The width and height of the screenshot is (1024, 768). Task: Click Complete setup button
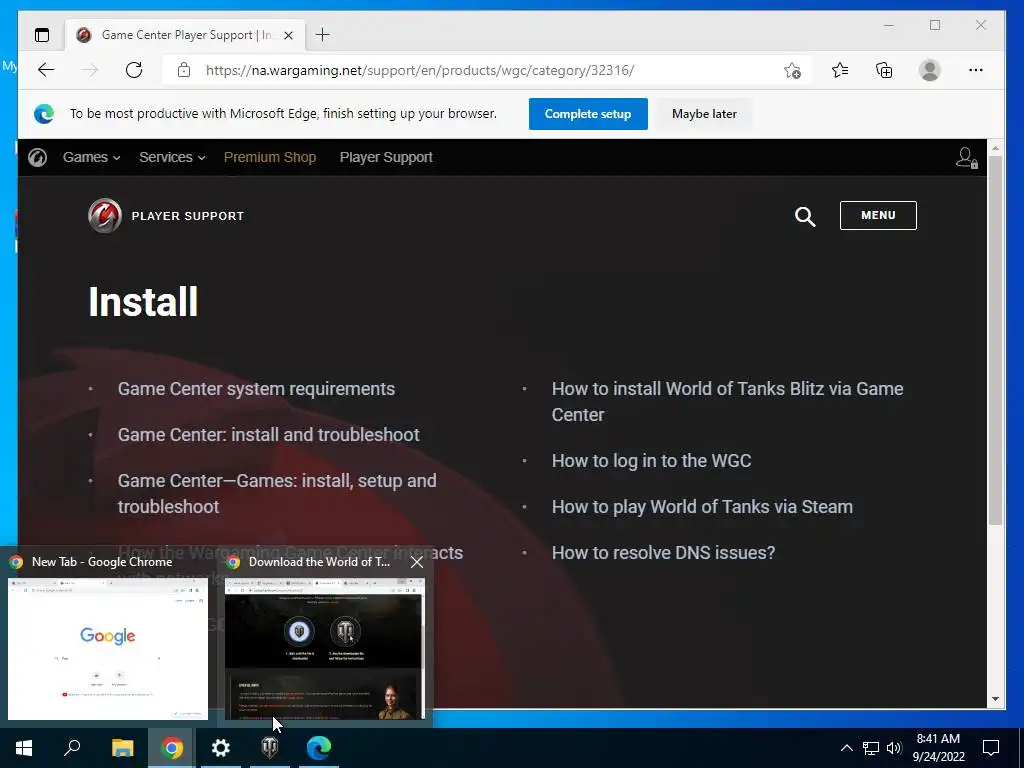588,114
